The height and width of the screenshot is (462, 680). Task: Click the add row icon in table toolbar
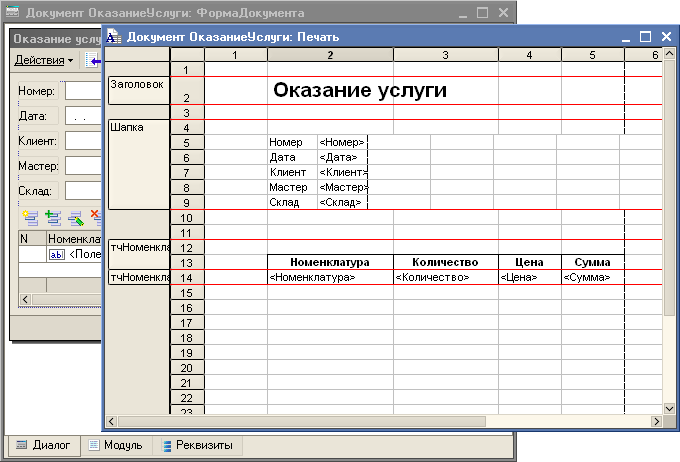coord(29,216)
